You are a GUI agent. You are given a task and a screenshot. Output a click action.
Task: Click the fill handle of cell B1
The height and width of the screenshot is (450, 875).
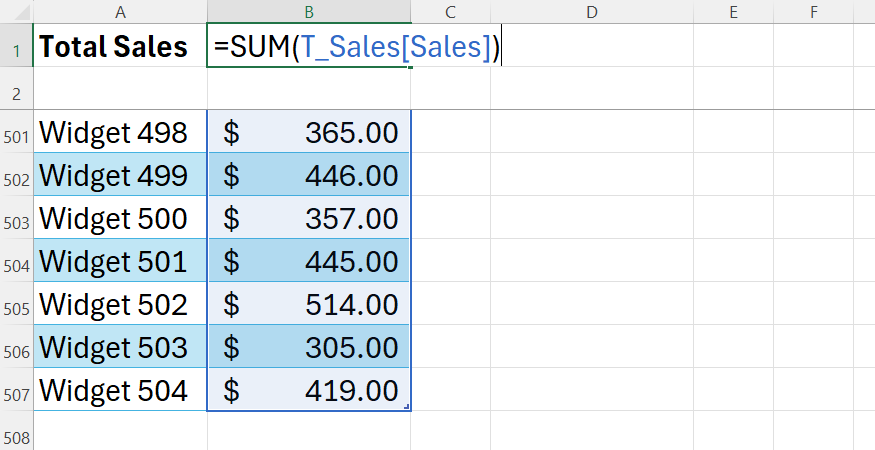410,67
